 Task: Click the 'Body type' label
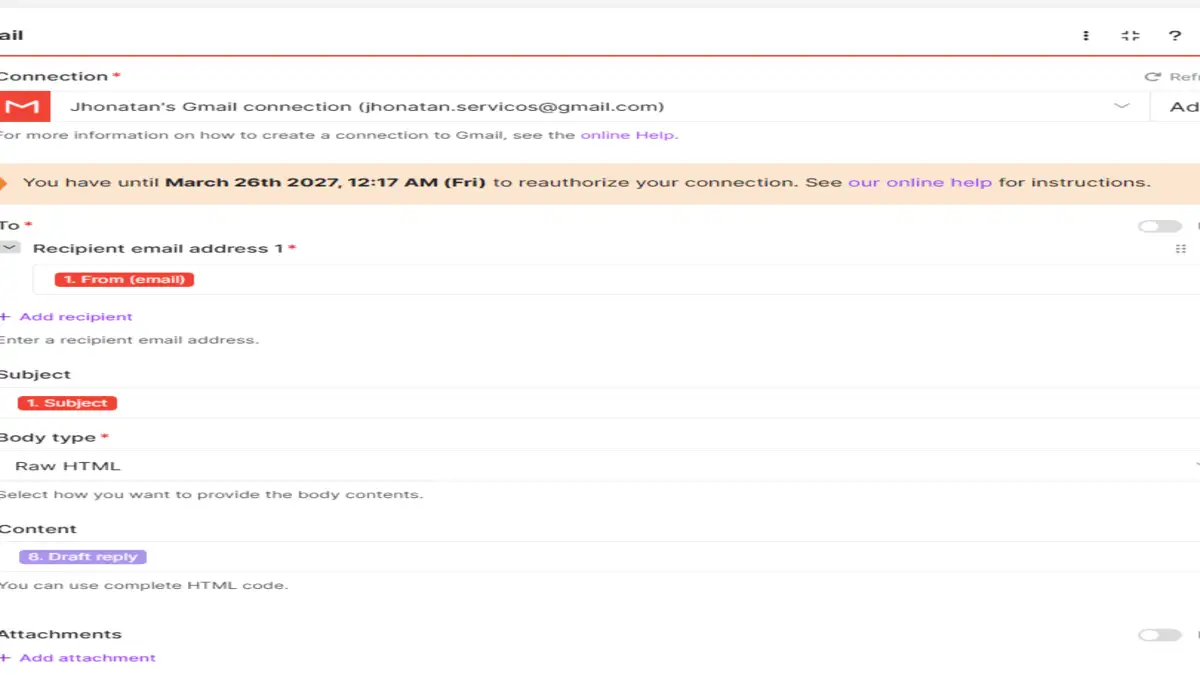point(47,438)
